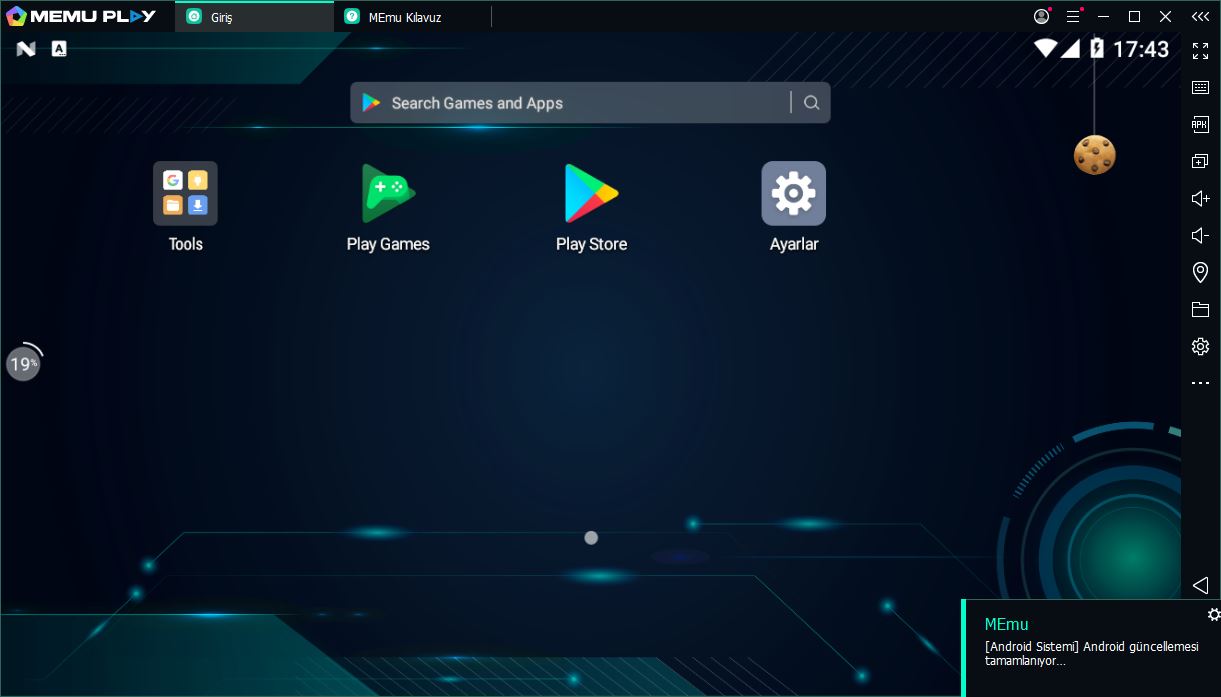Minimize the MEmu window
The height and width of the screenshot is (697, 1221).
coord(1104,16)
